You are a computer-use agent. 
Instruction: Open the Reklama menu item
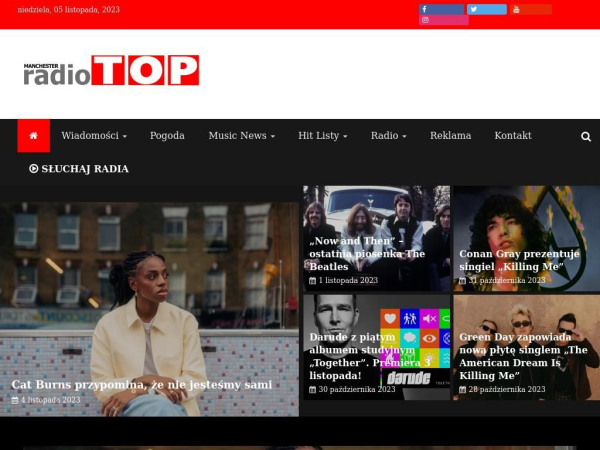[x=450, y=135]
